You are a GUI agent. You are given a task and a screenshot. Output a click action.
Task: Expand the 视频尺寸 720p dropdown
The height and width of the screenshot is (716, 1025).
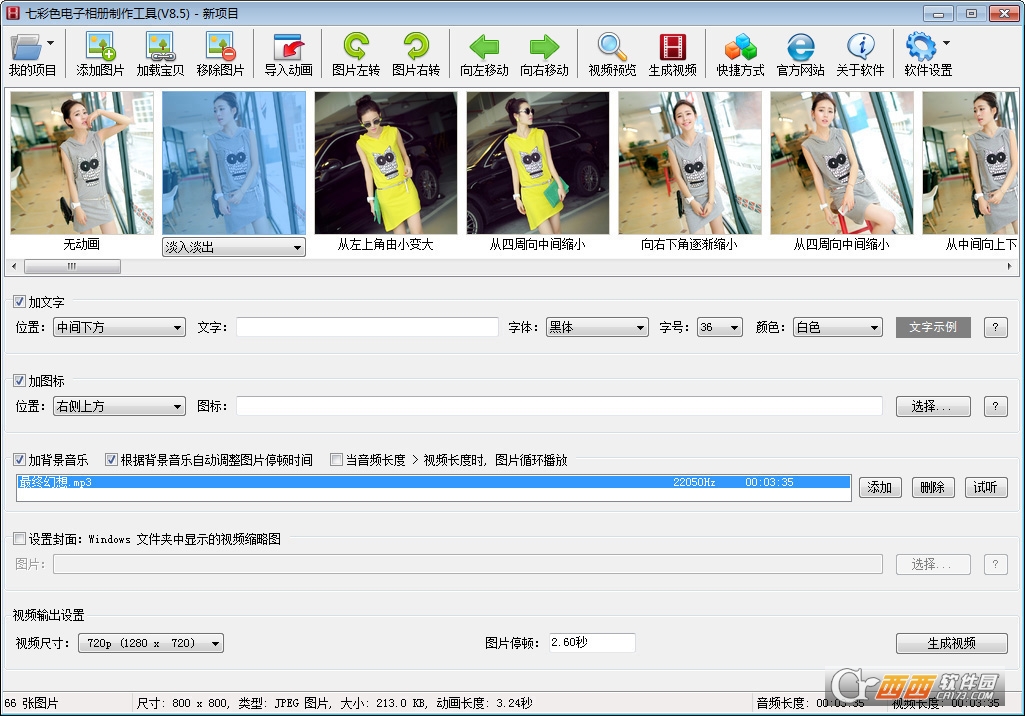click(x=151, y=643)
